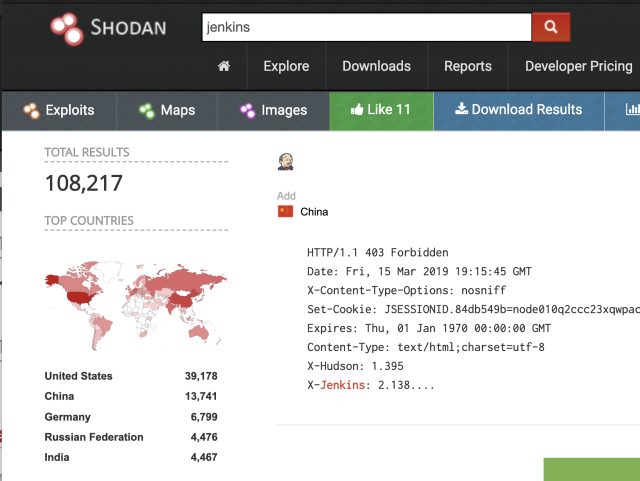Click the 'Set-Cookie: JSESSIONID' line
640x481 pixels.
[x=473, y=309]
